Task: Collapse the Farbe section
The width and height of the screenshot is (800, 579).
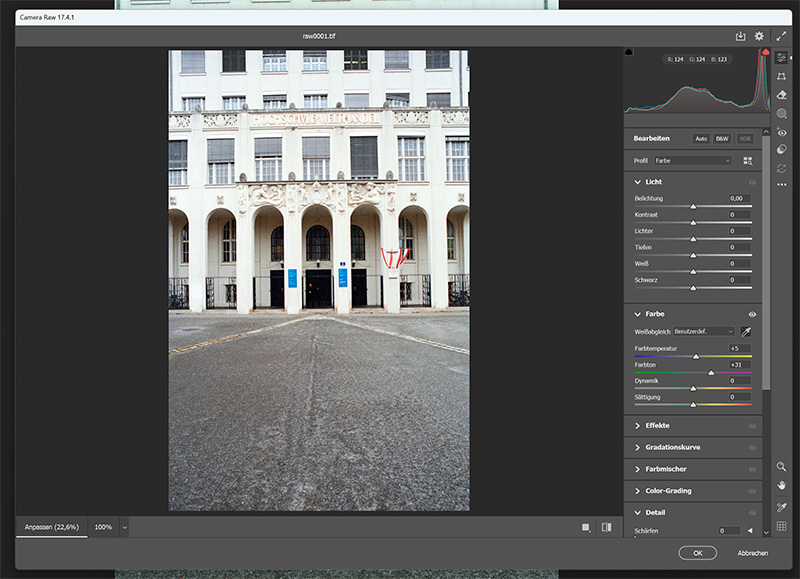Action: (637, 314)
